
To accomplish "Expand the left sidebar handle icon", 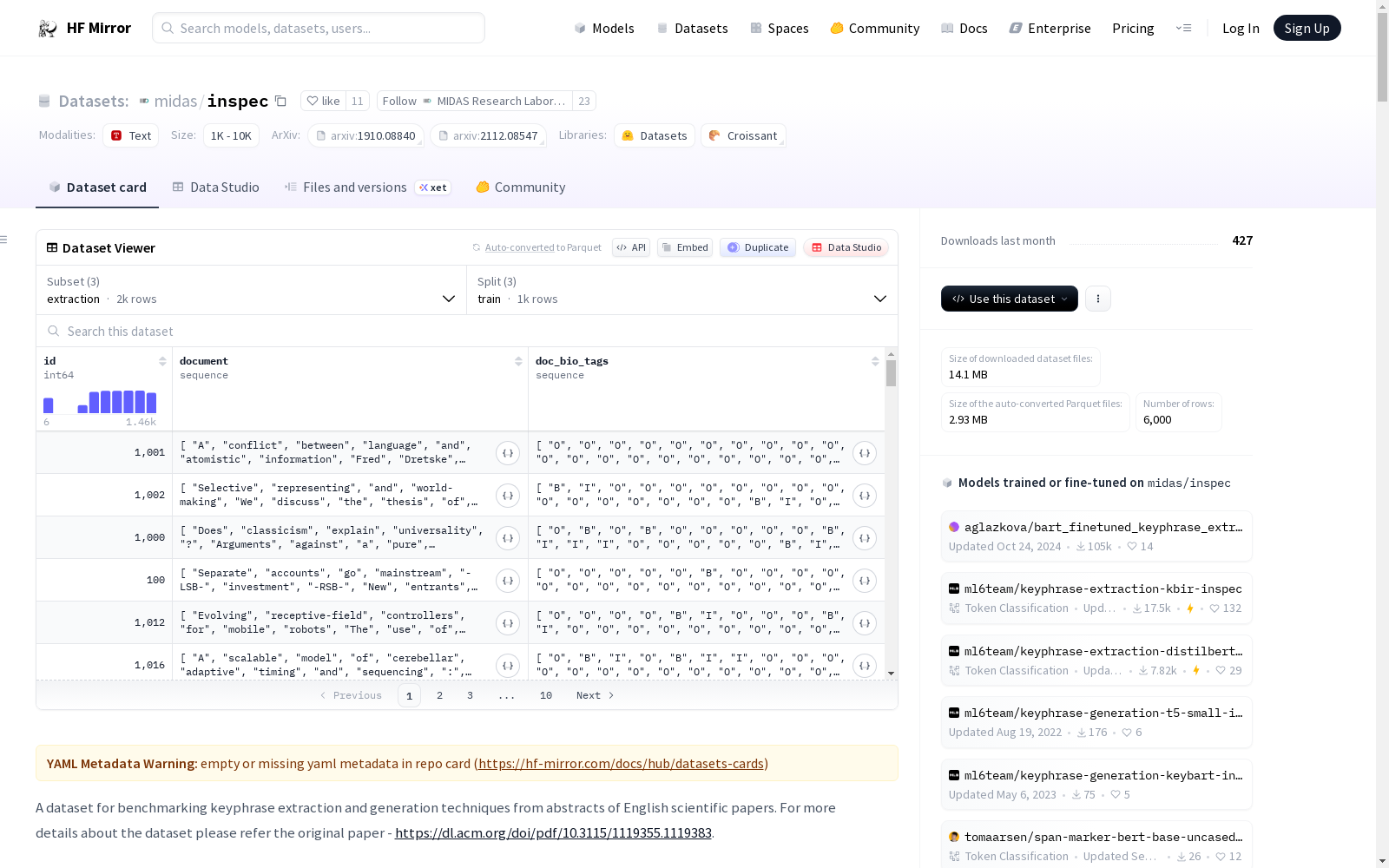I will (4, 240).
